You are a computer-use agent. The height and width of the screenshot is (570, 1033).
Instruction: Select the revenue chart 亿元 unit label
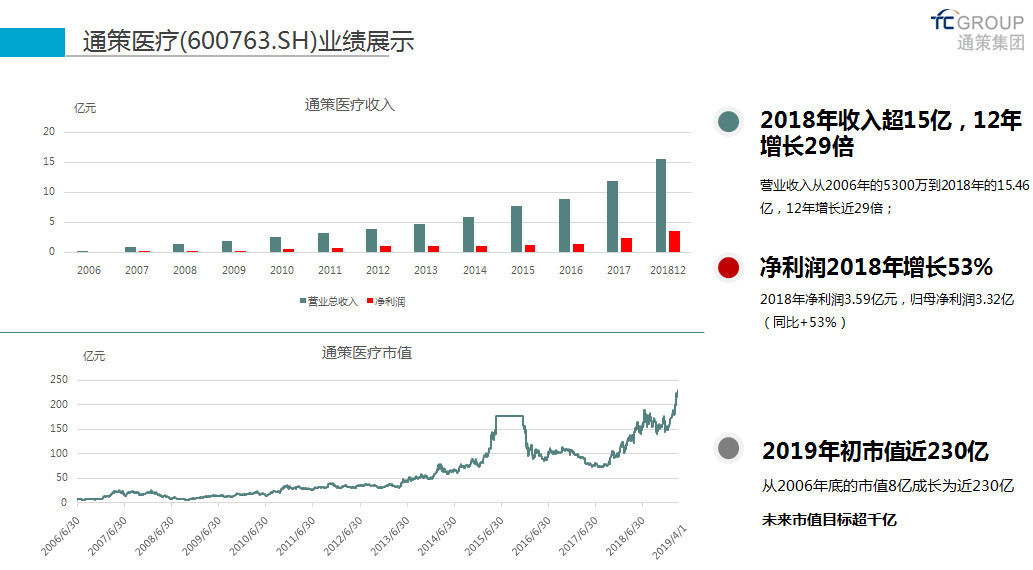[85, 108]
